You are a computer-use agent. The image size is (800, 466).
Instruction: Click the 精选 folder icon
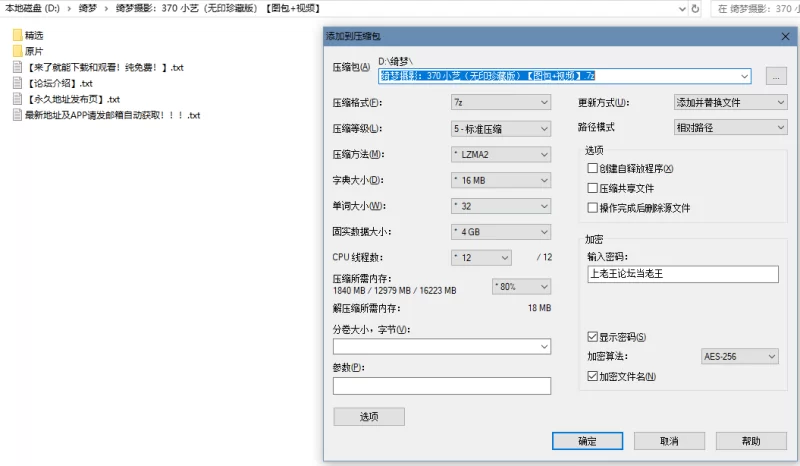click(x=17, y=35)
